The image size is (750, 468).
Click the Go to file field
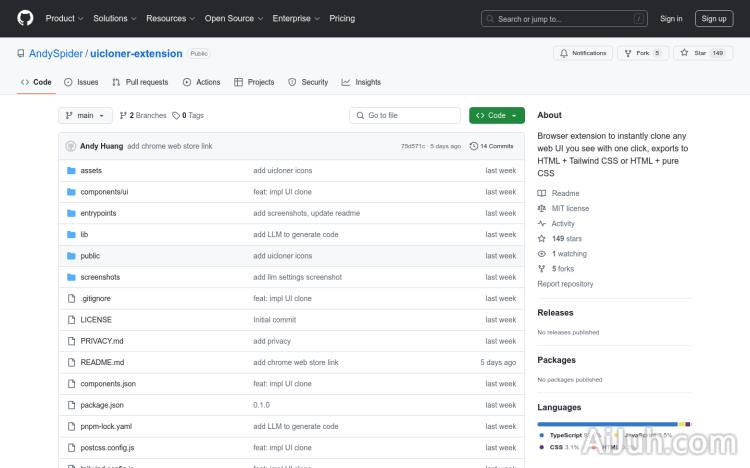click(405, 115)
